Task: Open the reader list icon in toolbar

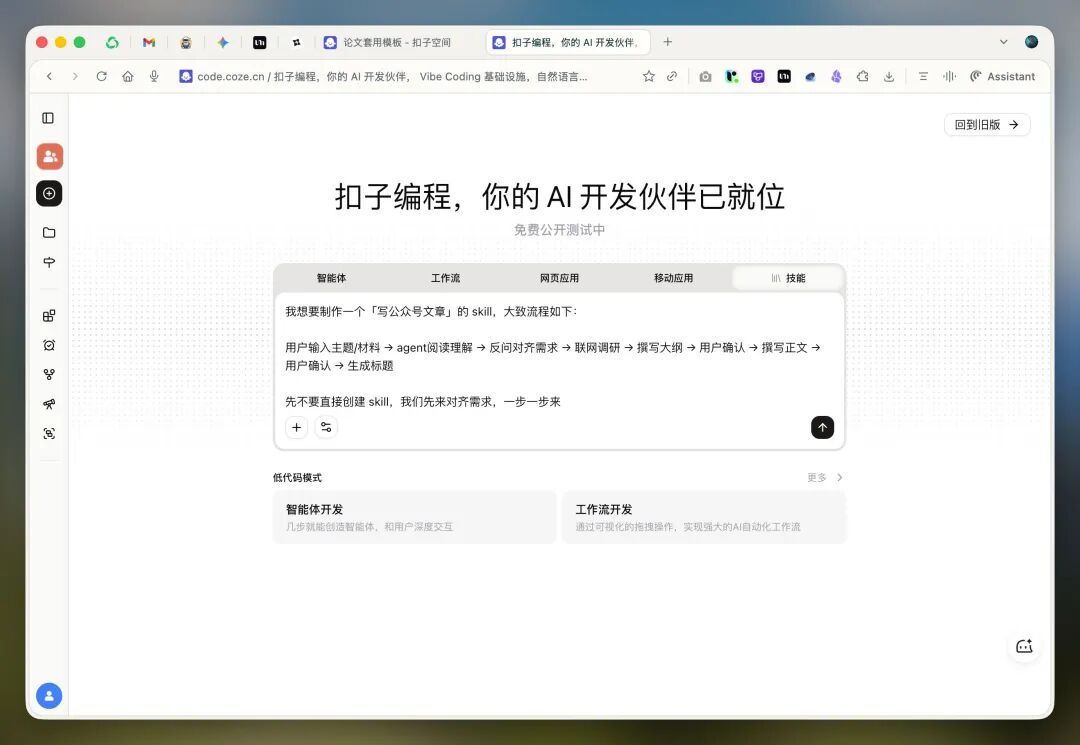Action: point(923,76)
